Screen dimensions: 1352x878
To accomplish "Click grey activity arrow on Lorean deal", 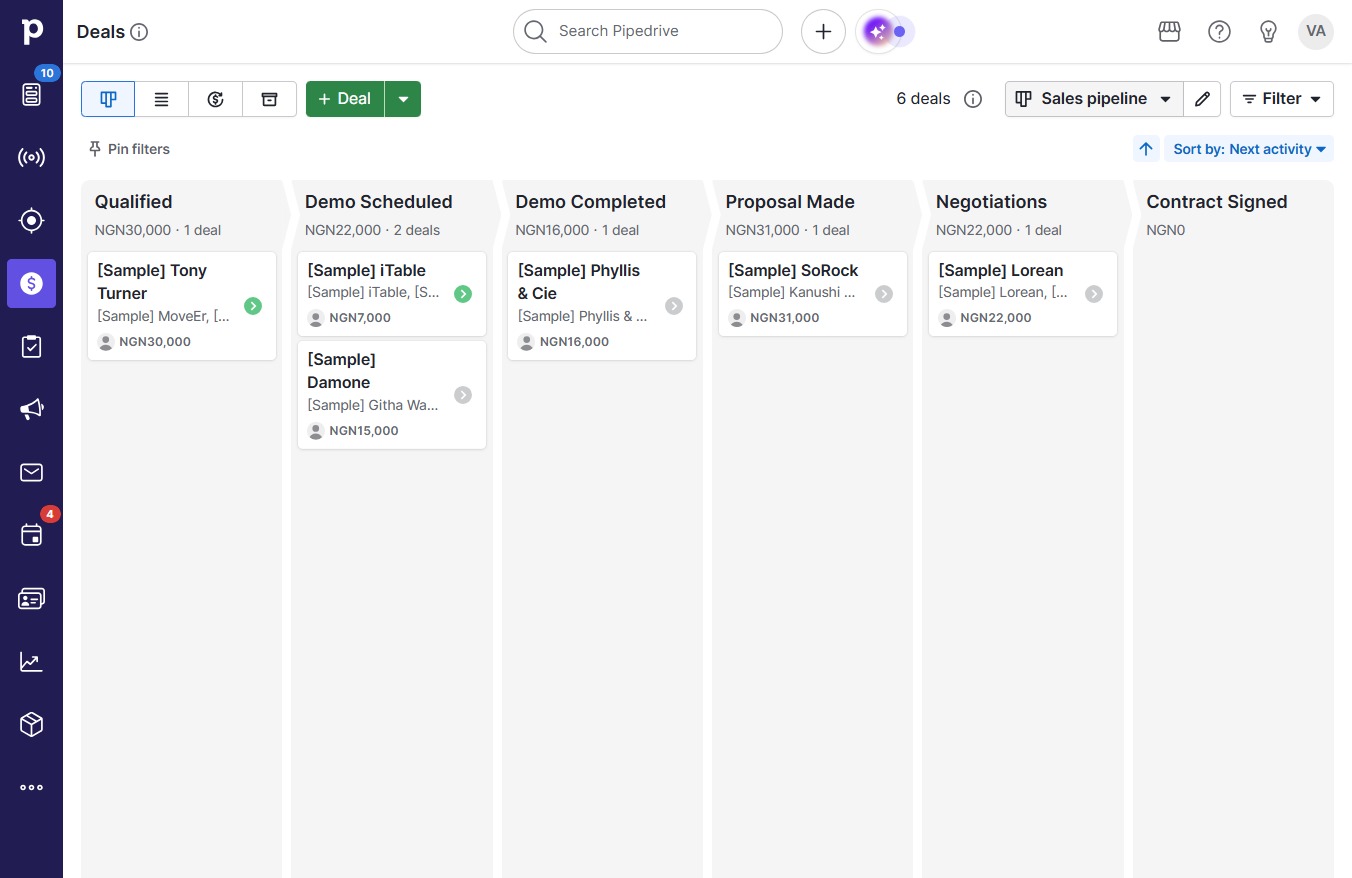I will (1094, 294).
